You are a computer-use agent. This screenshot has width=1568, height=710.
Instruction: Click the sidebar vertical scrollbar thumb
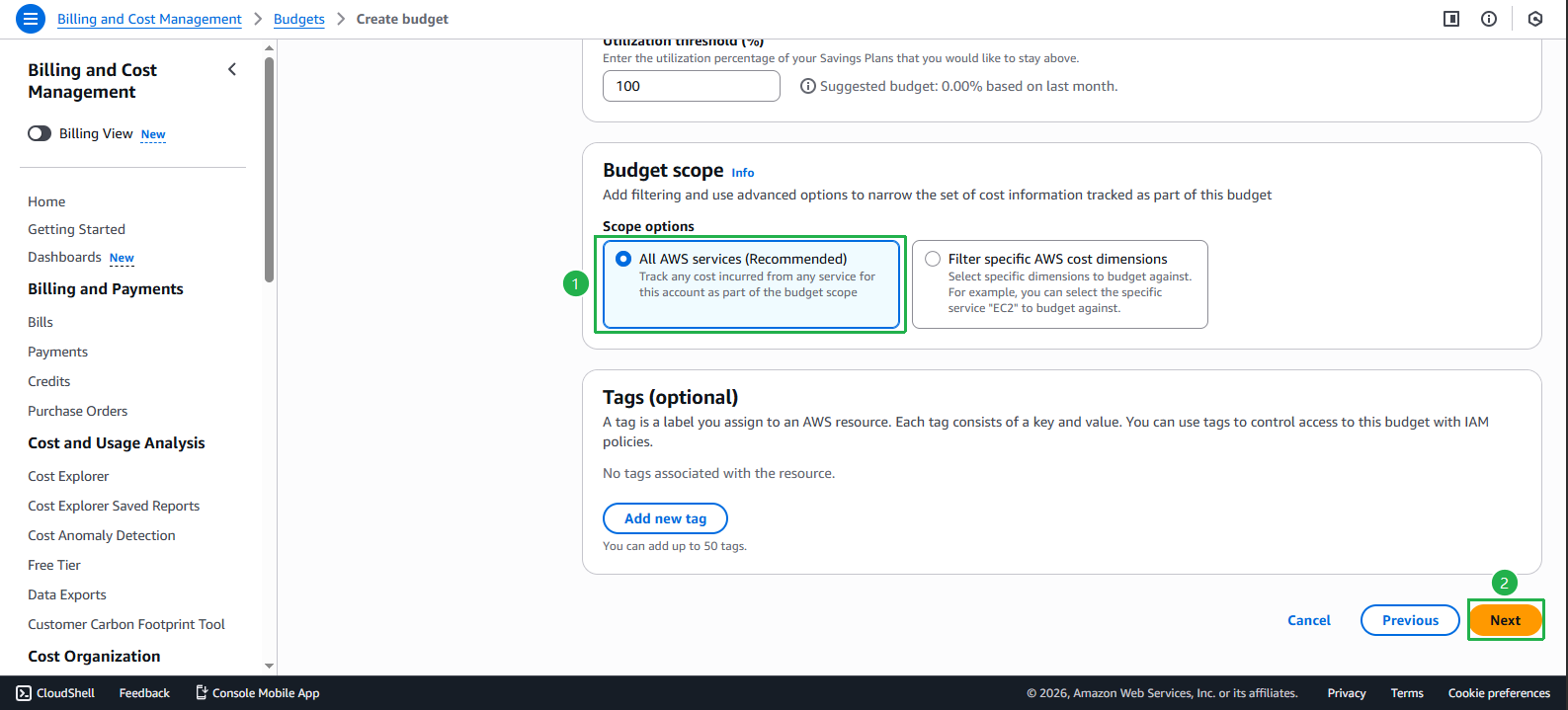click(269, 169)
